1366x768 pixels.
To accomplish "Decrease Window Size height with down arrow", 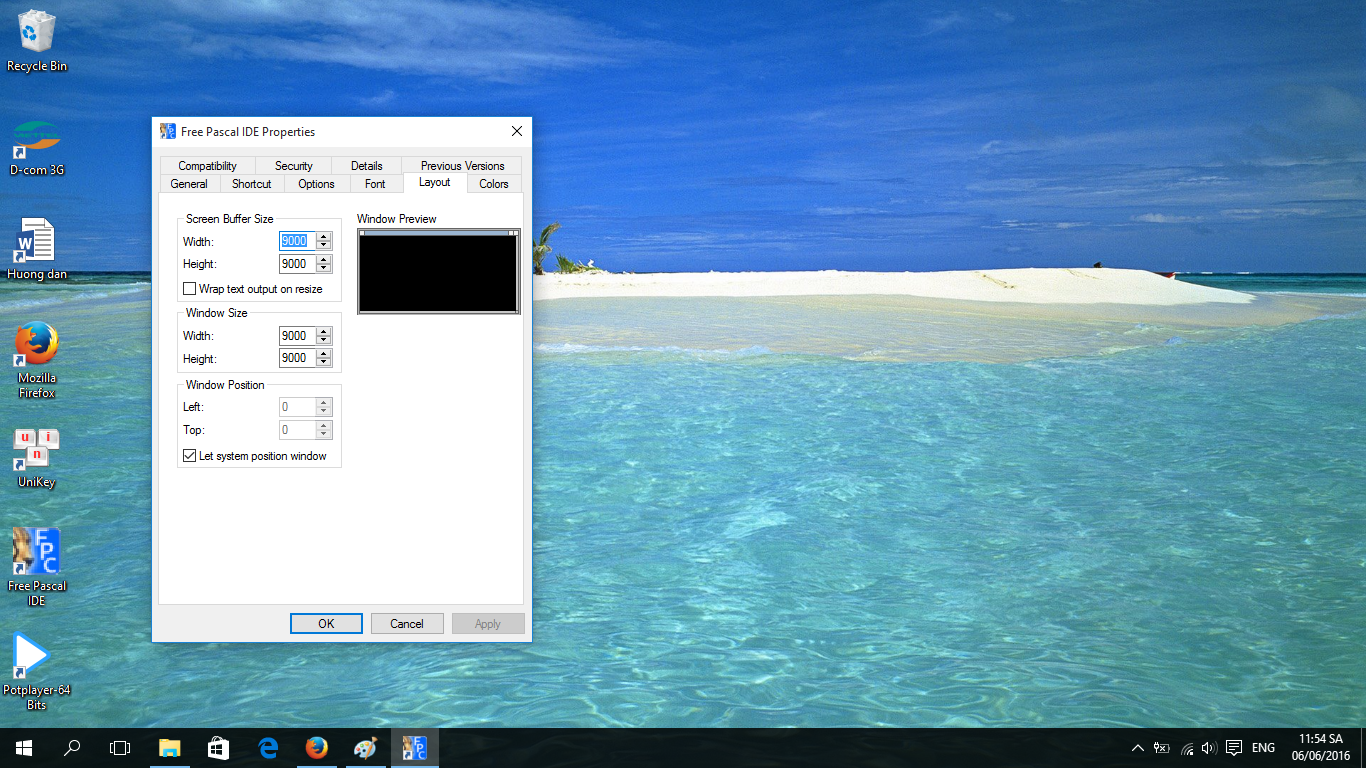I will point(324,363).
